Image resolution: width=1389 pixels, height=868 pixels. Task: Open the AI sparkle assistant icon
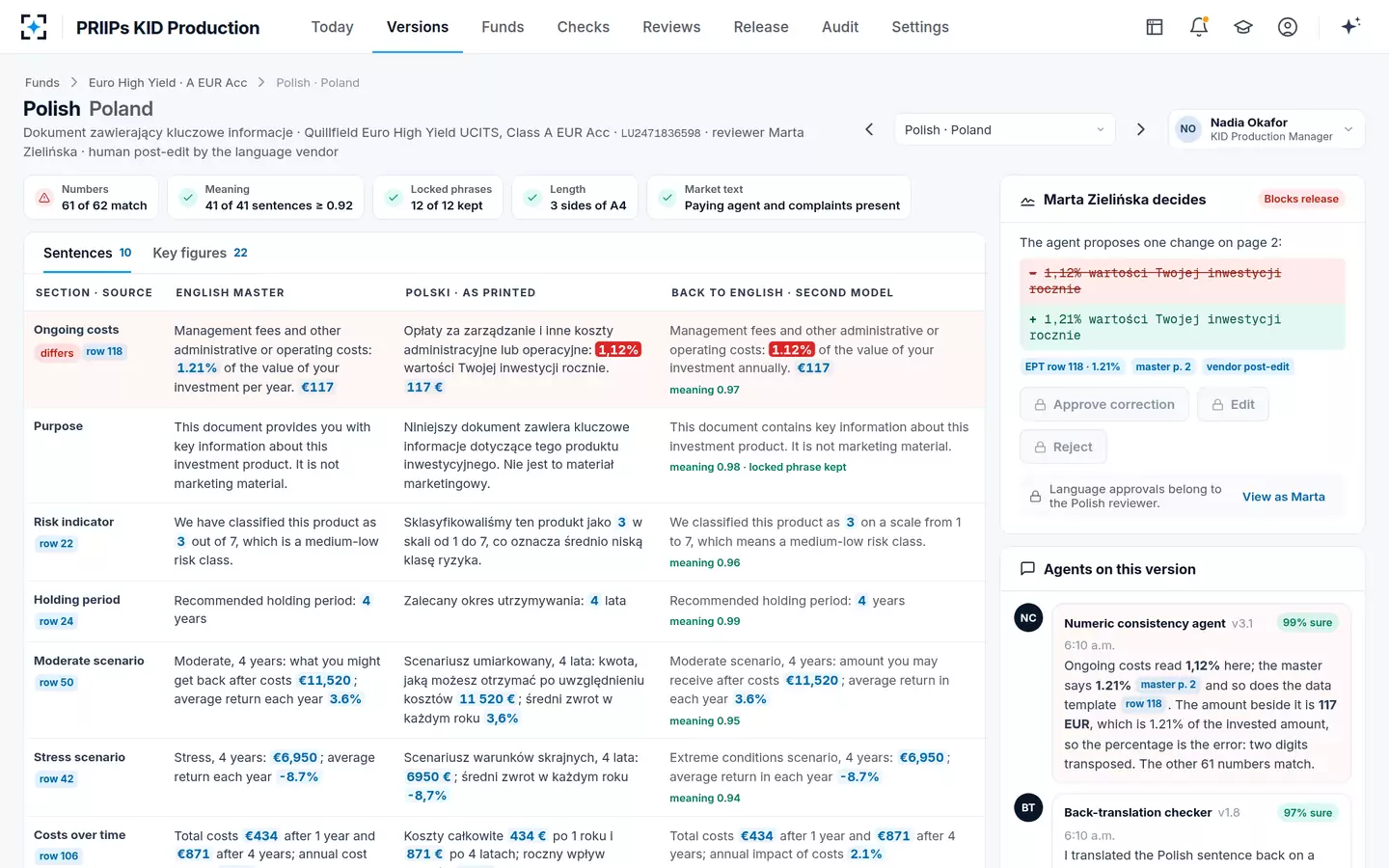[1350, 26]
